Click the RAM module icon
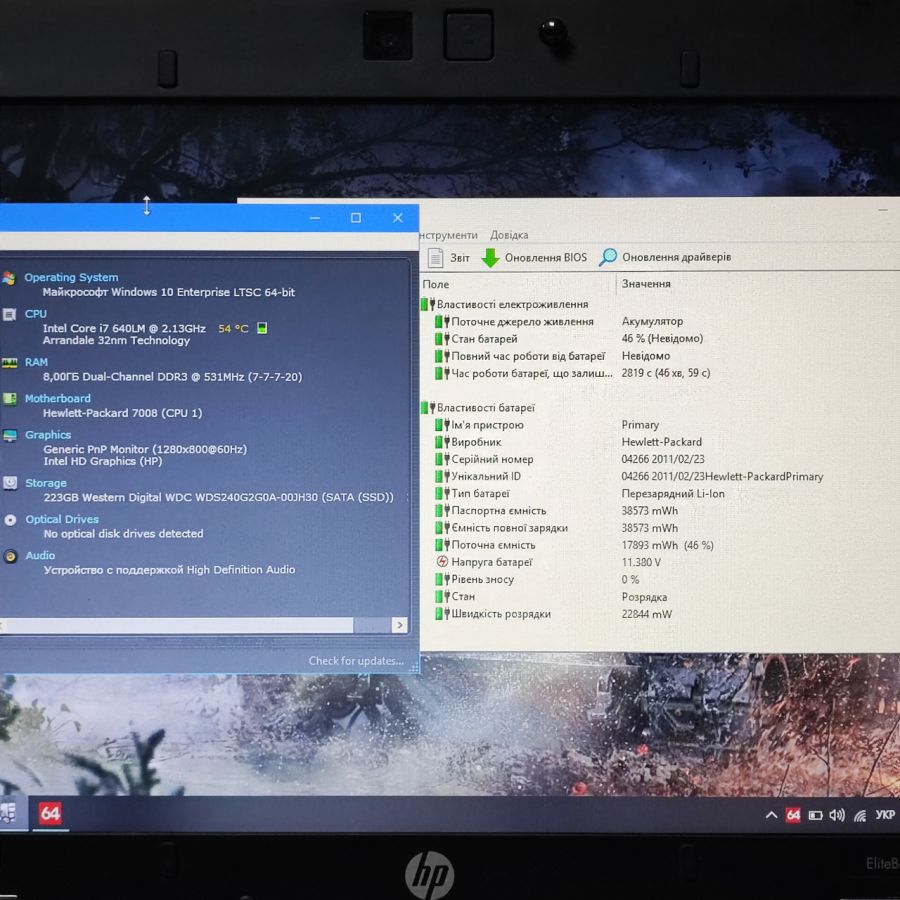Viewport: 900px width, 900px height. [9, 363]
